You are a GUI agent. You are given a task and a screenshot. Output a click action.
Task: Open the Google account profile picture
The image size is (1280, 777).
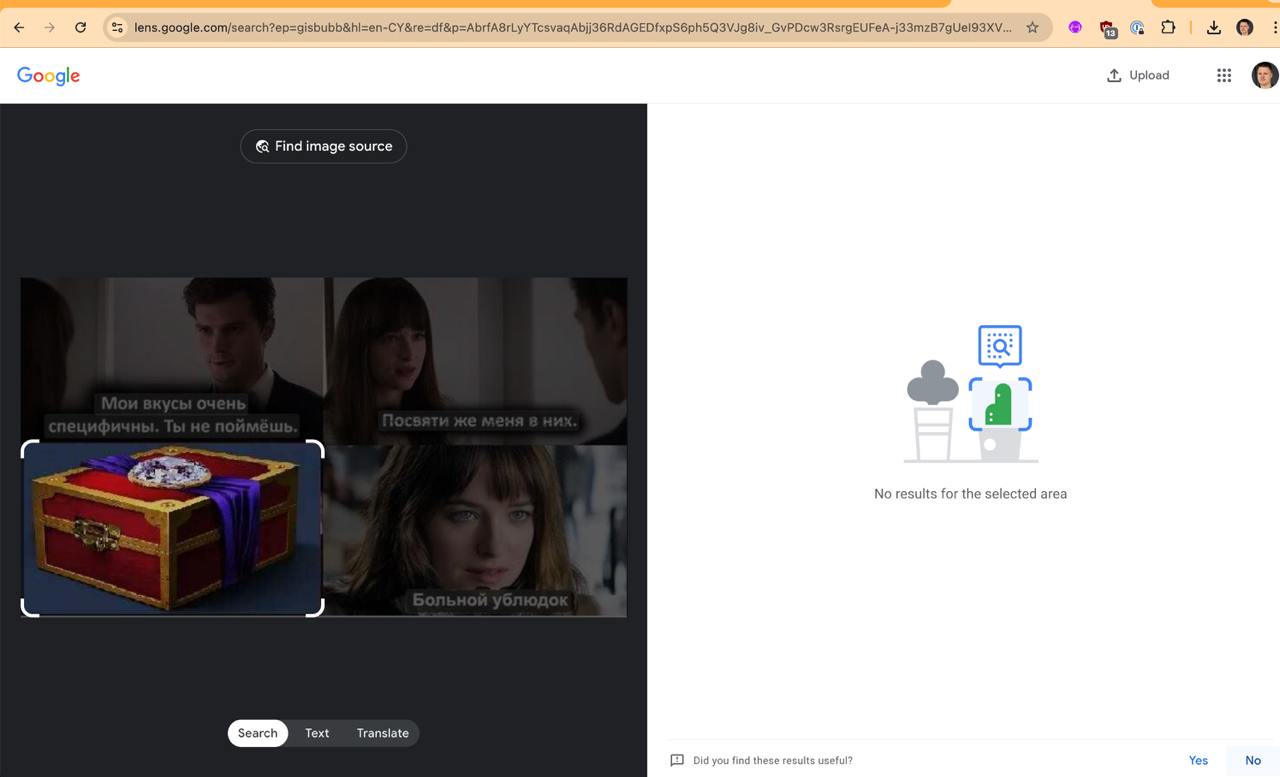pyautogui.click(x=1264, y=75)
